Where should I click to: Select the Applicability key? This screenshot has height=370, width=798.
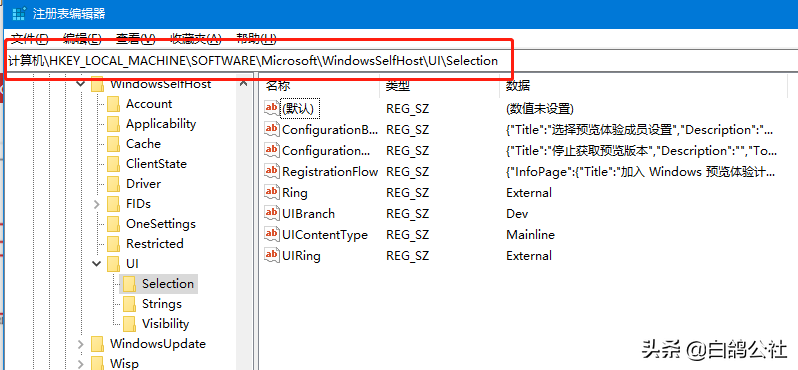(161, 124)
